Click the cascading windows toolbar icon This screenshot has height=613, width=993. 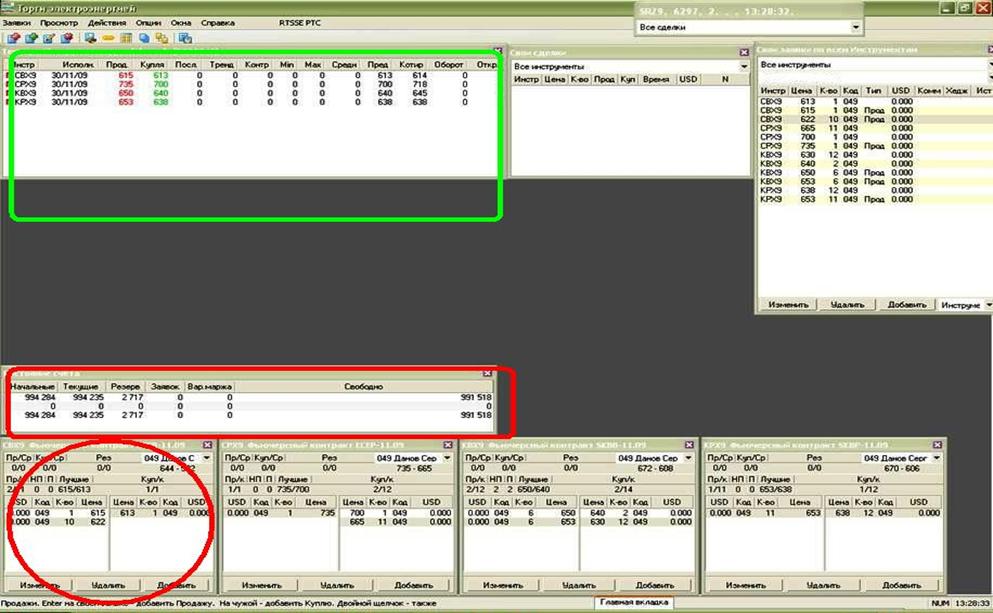point(161,38)
